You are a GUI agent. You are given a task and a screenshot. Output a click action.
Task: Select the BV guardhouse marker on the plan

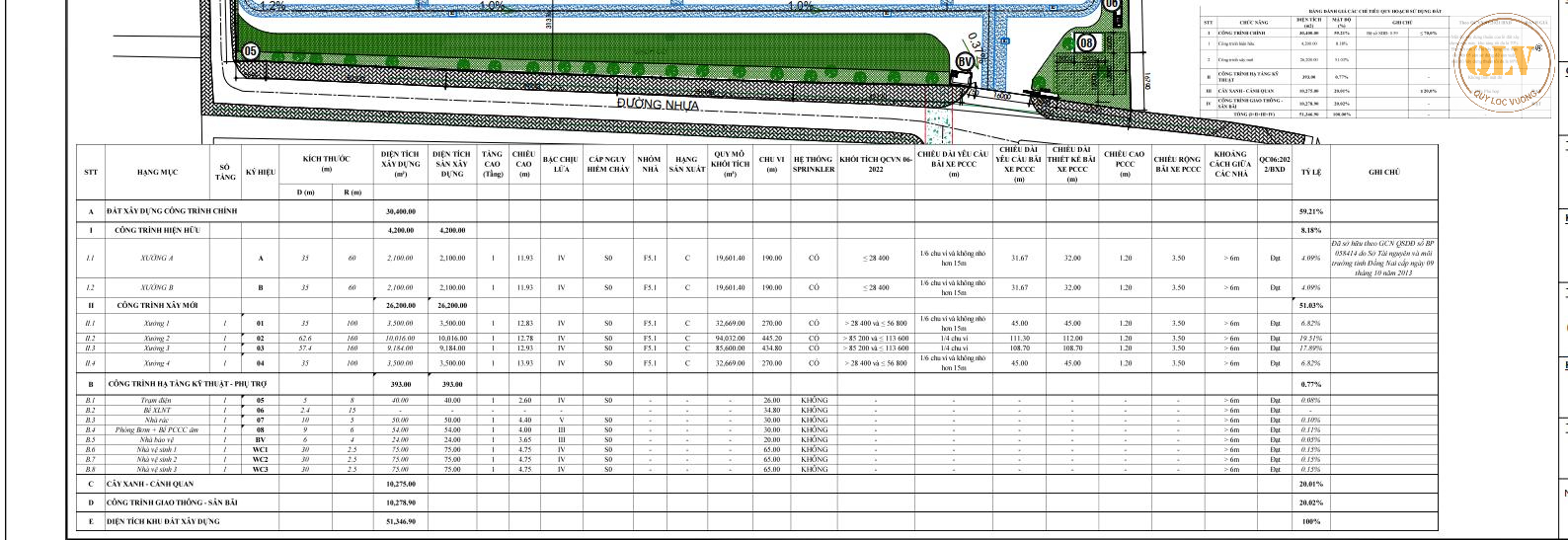tap(965, 62)
